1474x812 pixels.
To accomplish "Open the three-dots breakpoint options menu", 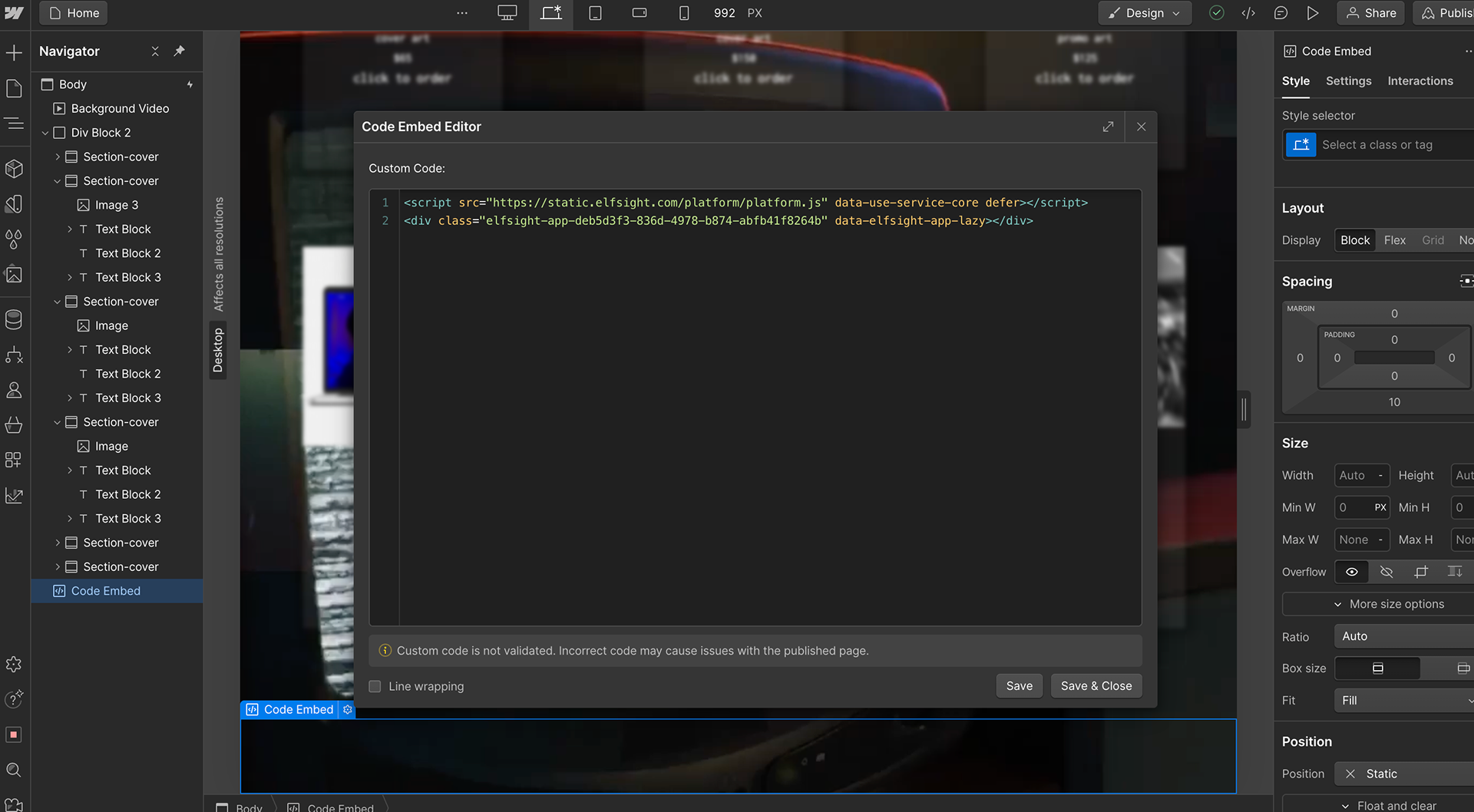I will tap(462, 13).
